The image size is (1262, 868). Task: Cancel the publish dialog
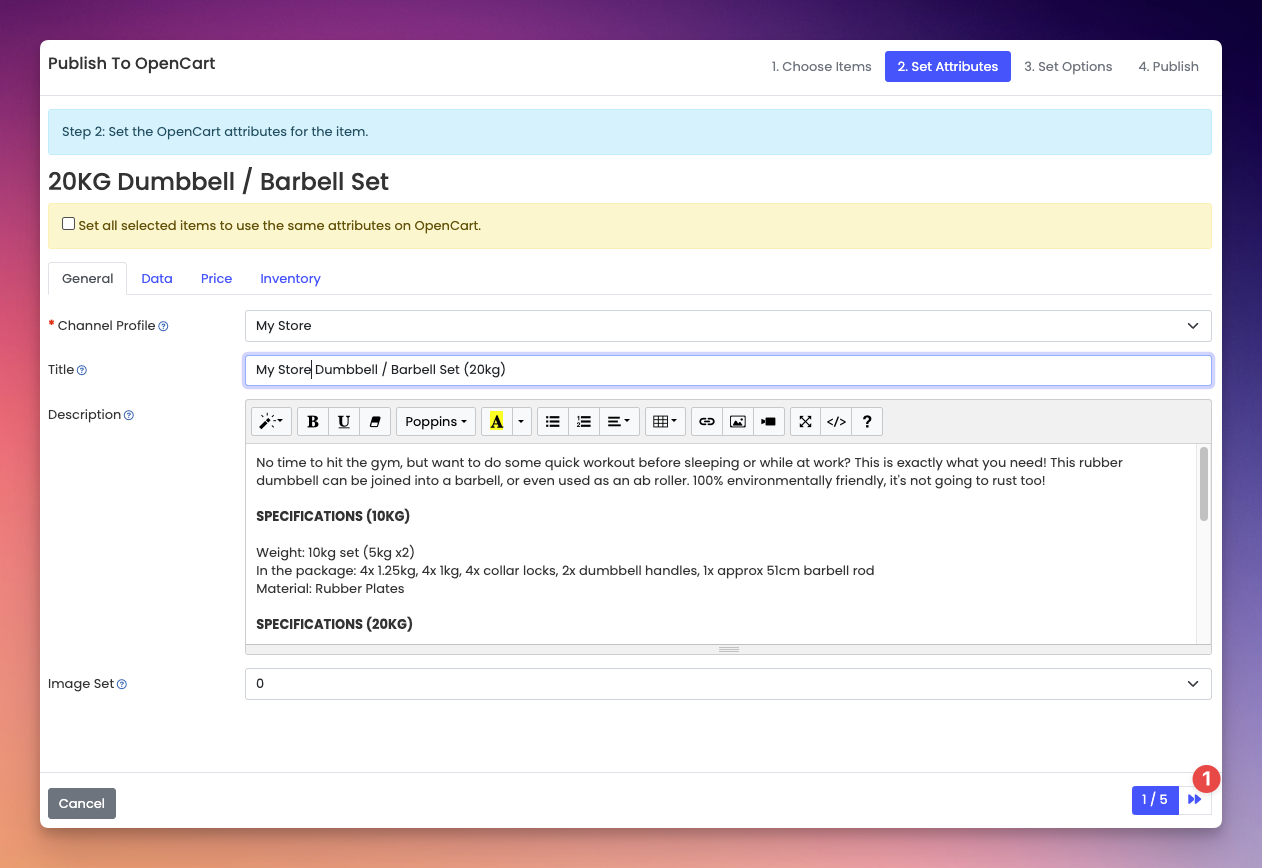(x=82, y=803)
